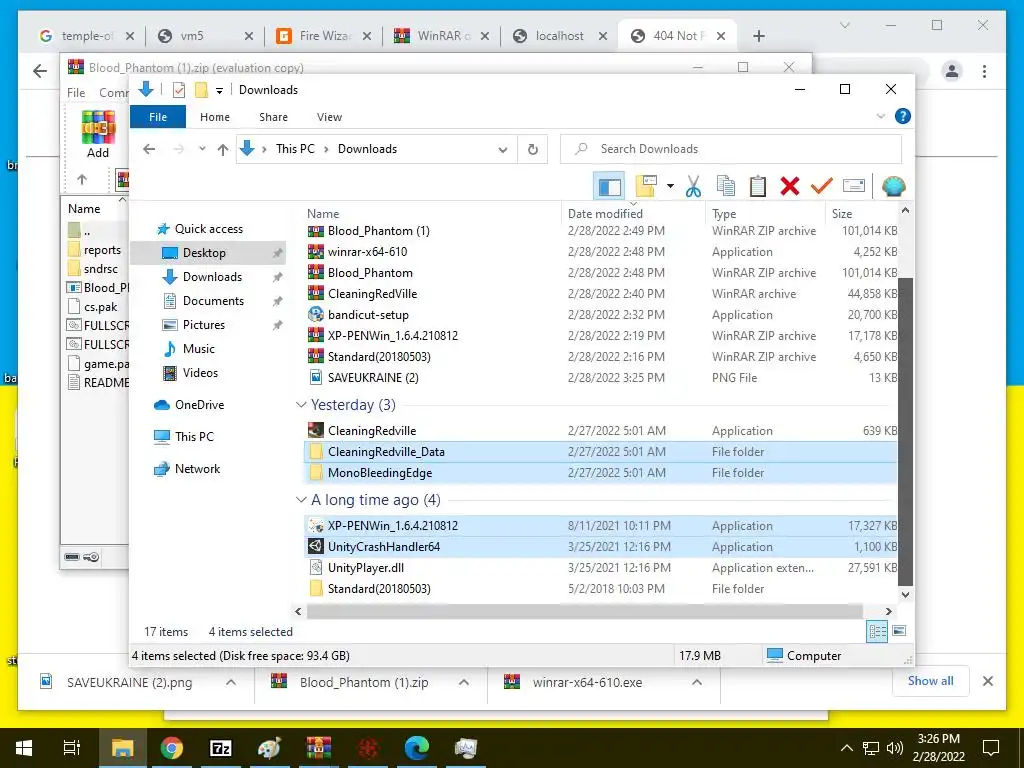Open Microsoft Edge from the taskbar

(416, 748)
